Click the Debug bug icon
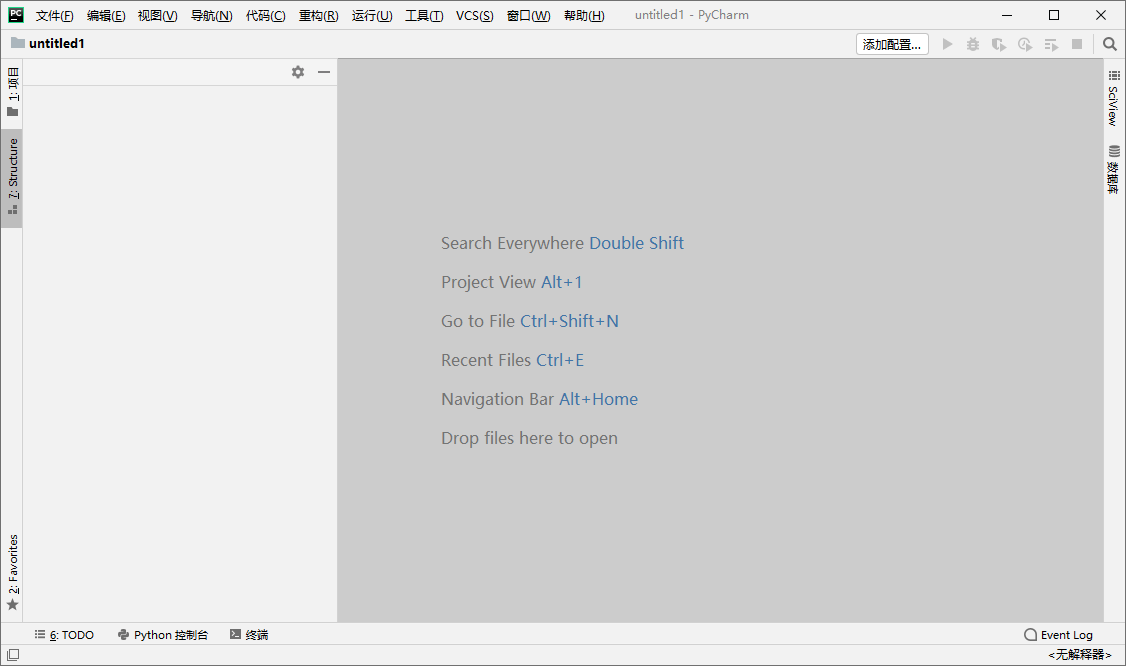The image size is (1126, 666). coord(973,44)
